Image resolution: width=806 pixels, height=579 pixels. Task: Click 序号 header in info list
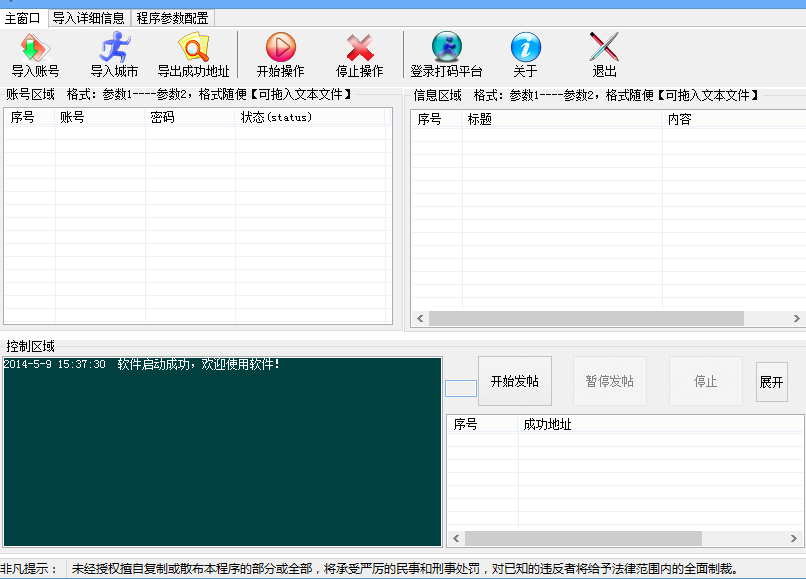point(436,119)
